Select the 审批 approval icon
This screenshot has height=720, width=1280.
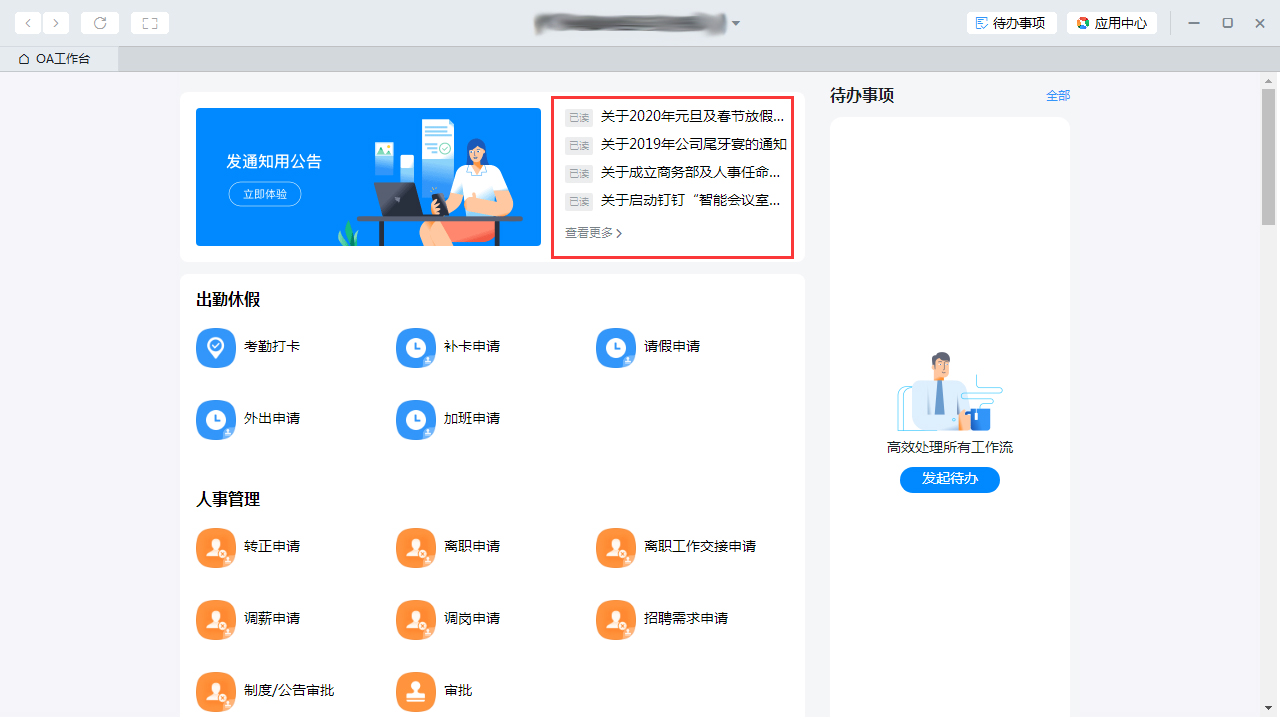pos(415,691)
